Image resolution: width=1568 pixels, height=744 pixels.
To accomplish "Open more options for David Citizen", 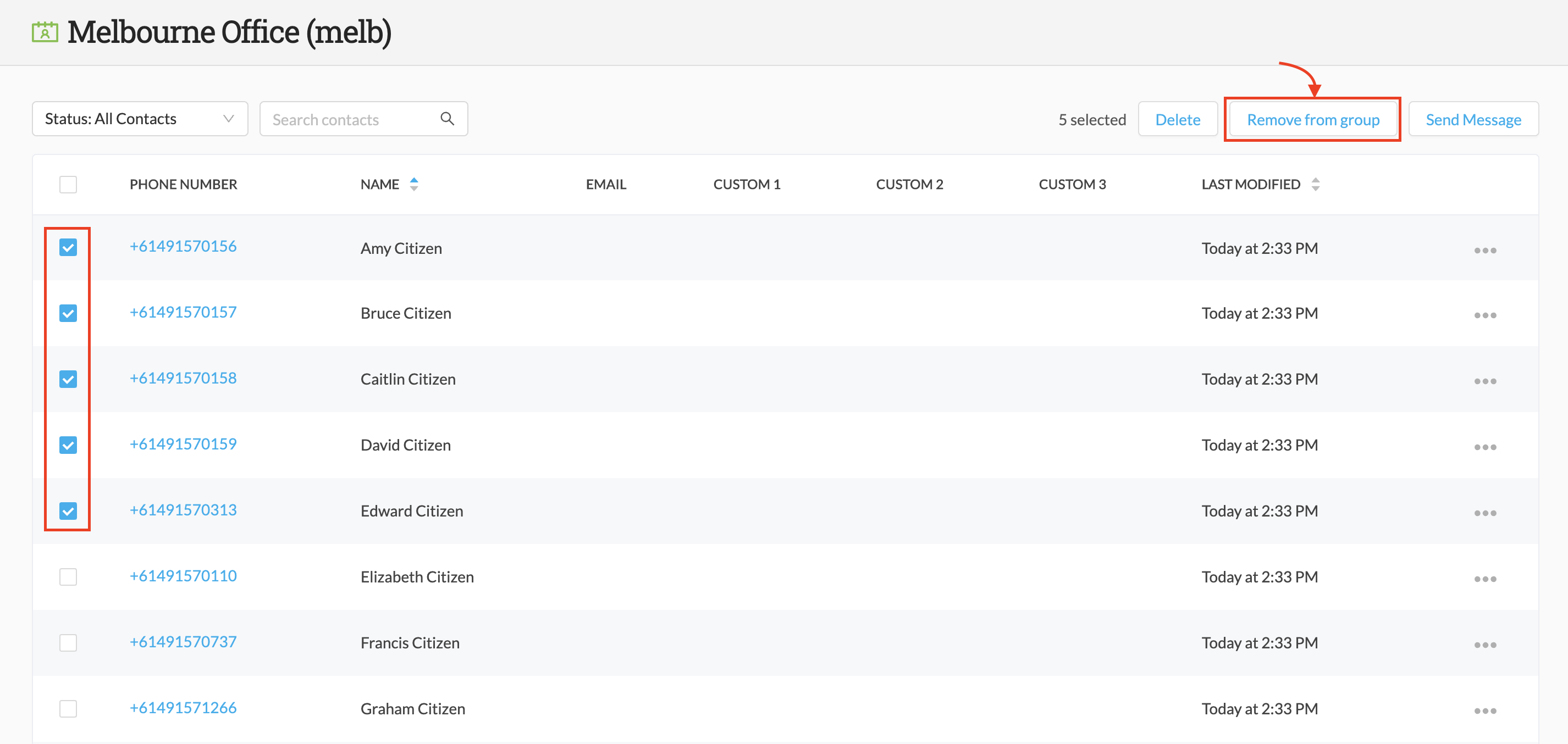I will (1485, 447).
